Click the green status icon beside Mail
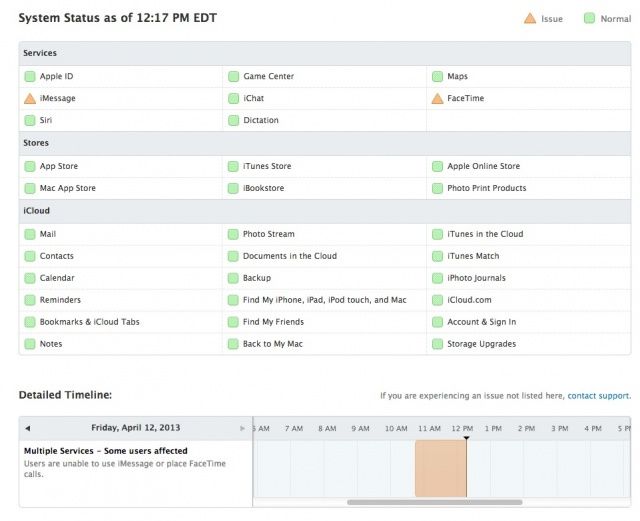The height and width of the screenshot is (521, 640). pyautogui.click(x=30, y=234)
